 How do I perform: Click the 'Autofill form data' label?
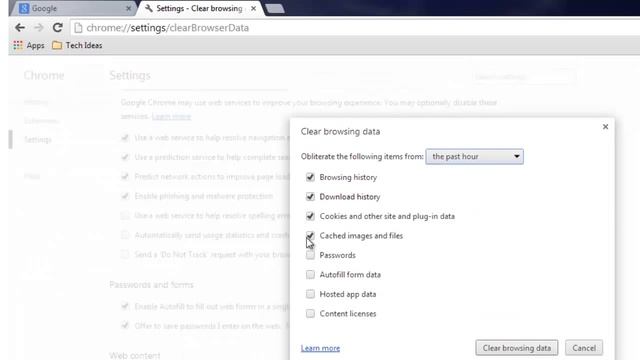(x=350, y=275)
